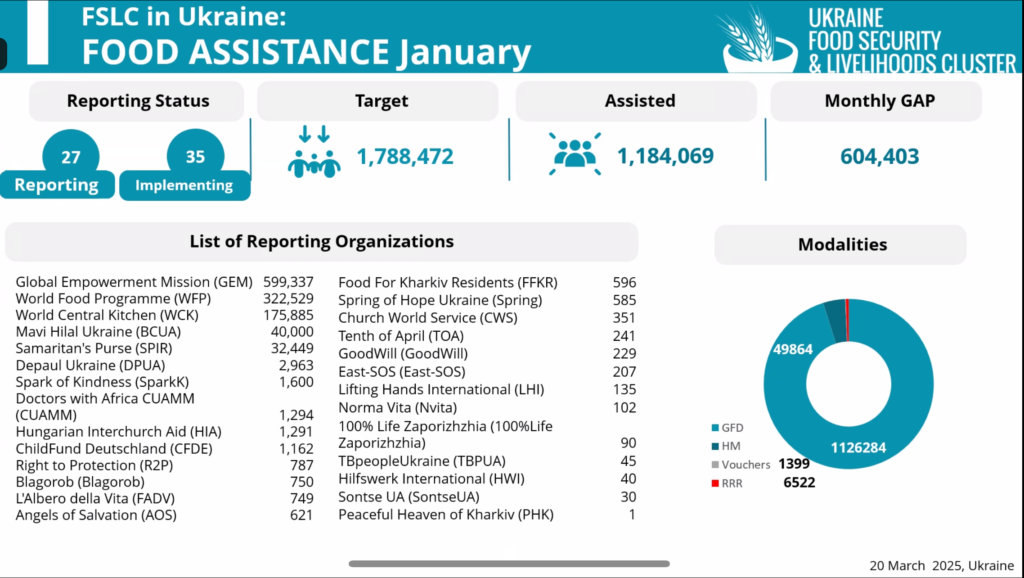1024x578 pixels.
Task: Select ChildFund Deutschland (CFDE) name
Action: [114, 449]
